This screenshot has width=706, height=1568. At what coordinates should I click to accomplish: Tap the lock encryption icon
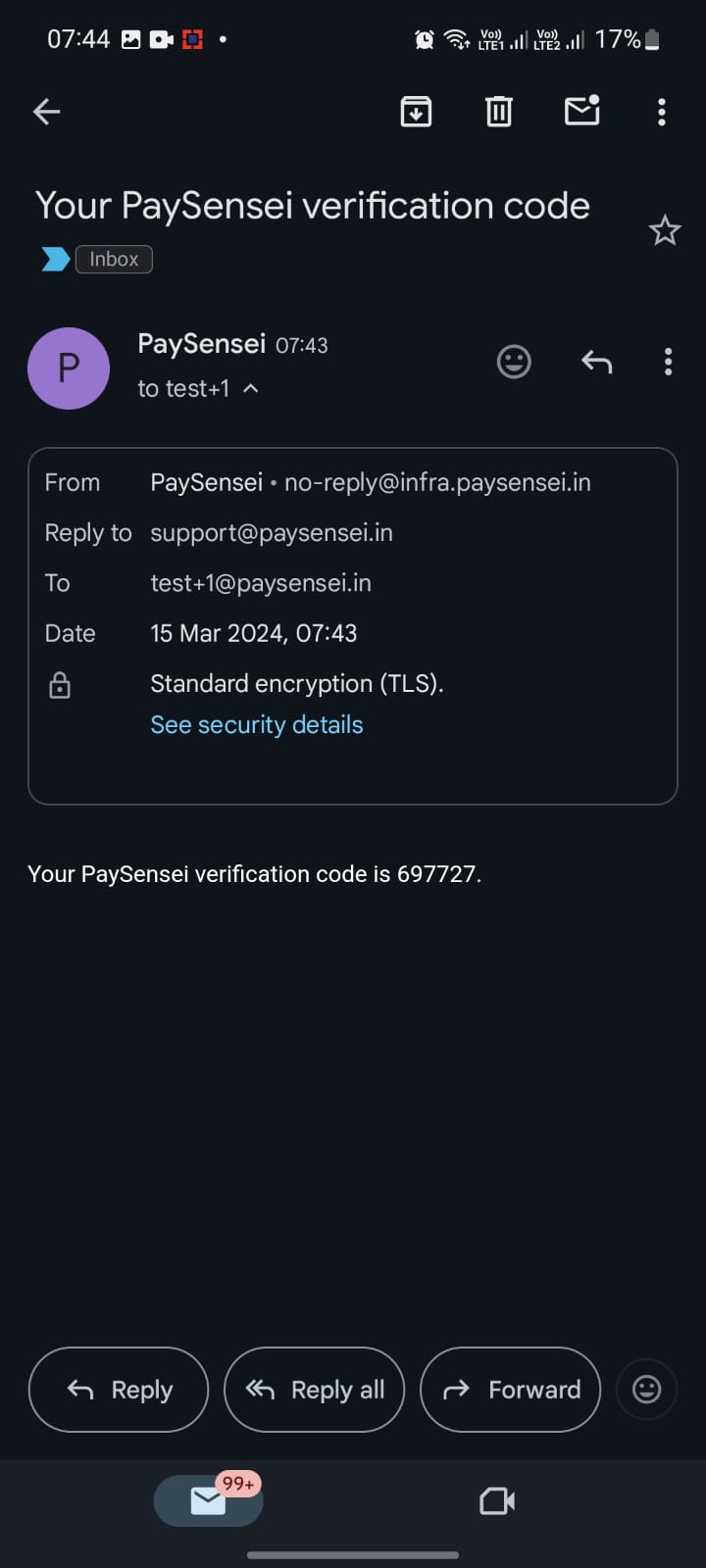coord(60,685)
